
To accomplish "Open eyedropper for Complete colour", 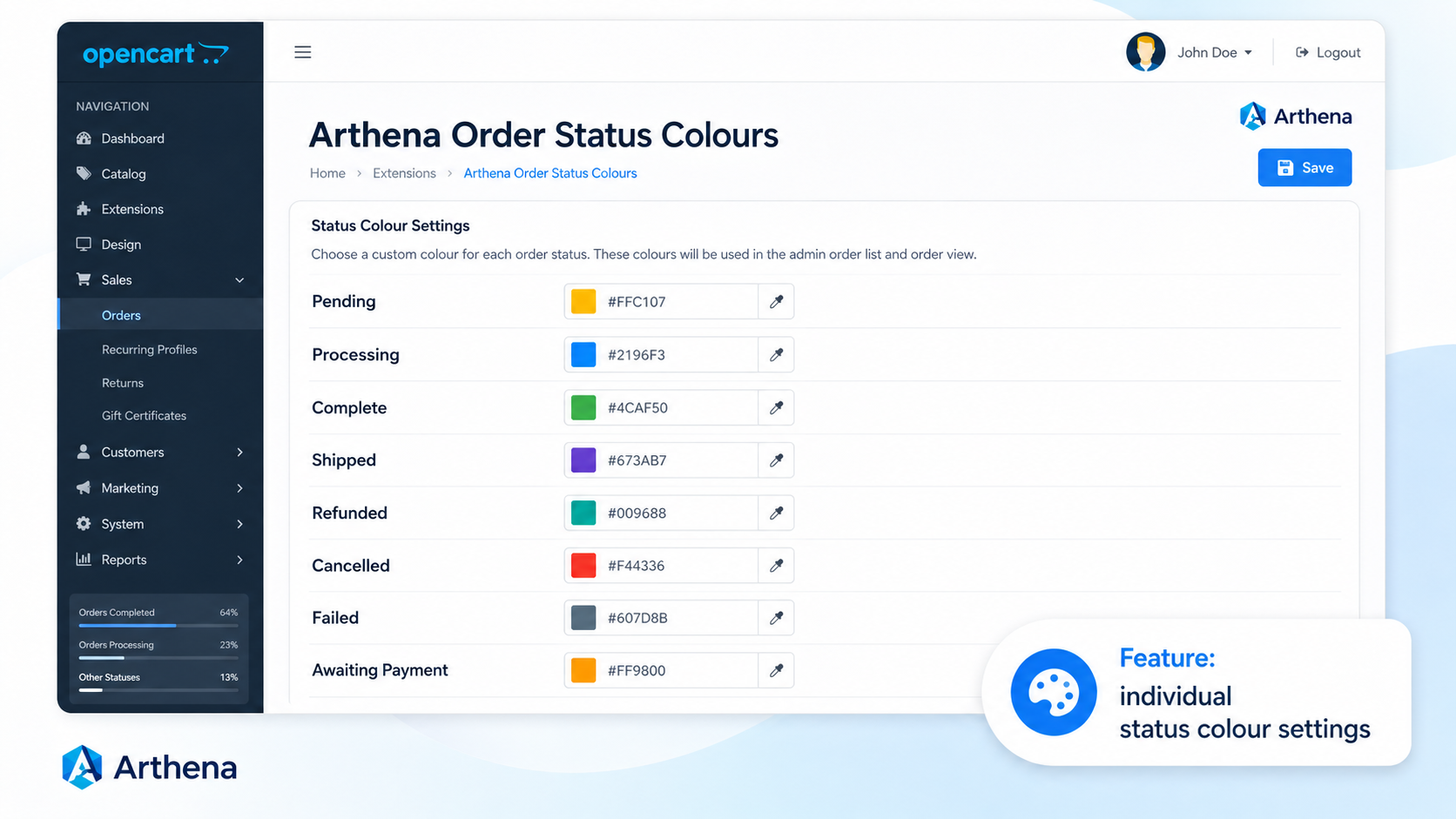I will pos(776,407).
